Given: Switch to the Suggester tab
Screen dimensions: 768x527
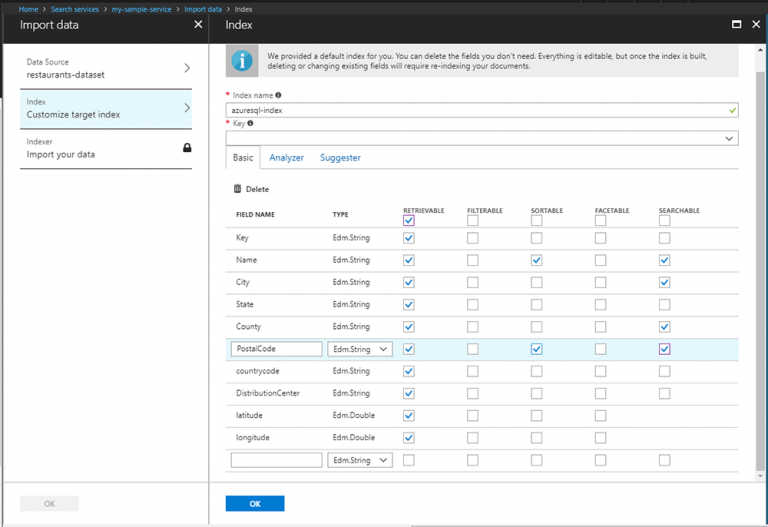Looking at the screenshot, I should [x=340, y=158].
